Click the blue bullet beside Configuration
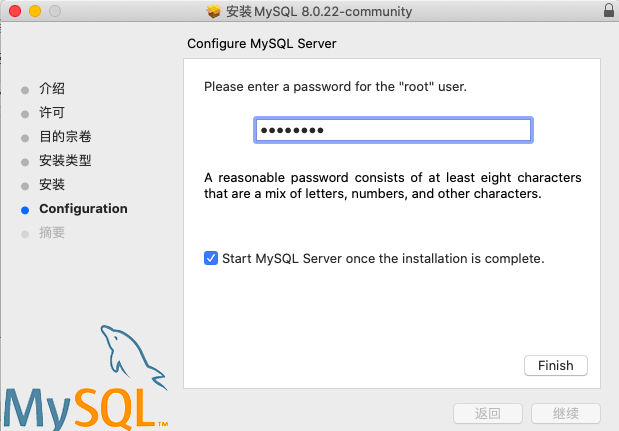Screen dimensions: 619x431 25,209
